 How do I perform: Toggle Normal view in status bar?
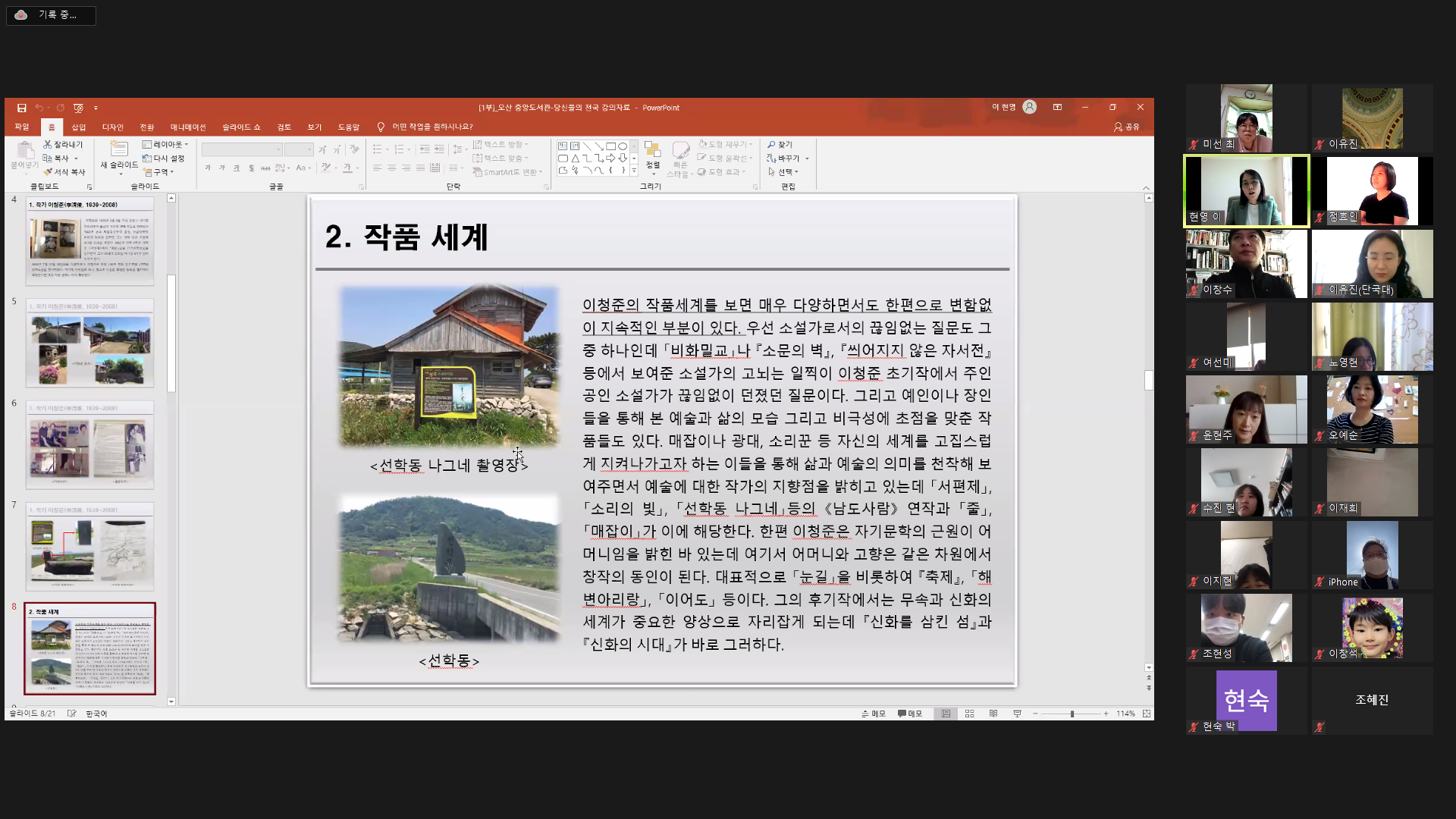point(946,714)
